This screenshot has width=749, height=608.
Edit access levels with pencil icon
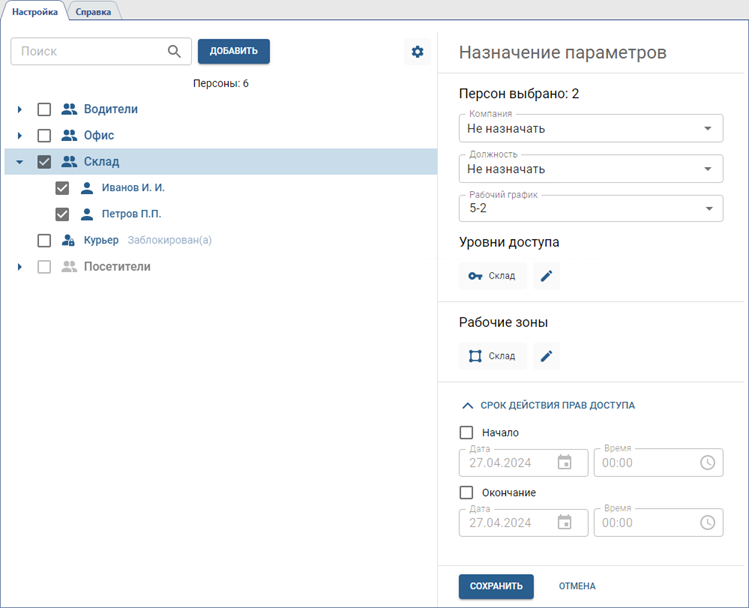click(x=546, y=276)
